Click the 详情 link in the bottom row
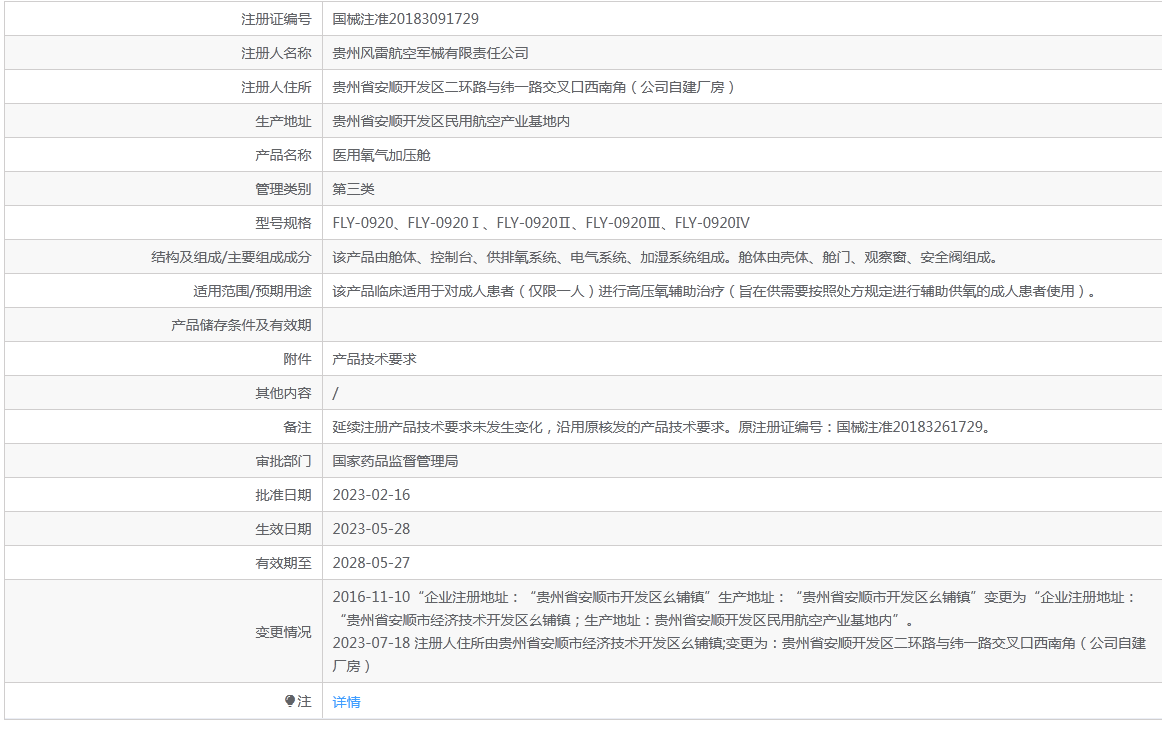This screenshot has height=732, width=1162. pyautogui.click(x=346, y=702)
